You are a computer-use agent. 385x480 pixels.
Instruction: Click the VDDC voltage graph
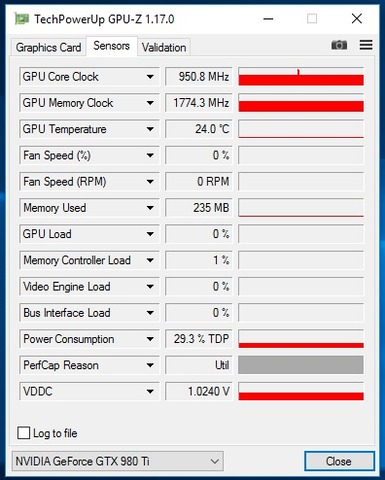301,391
